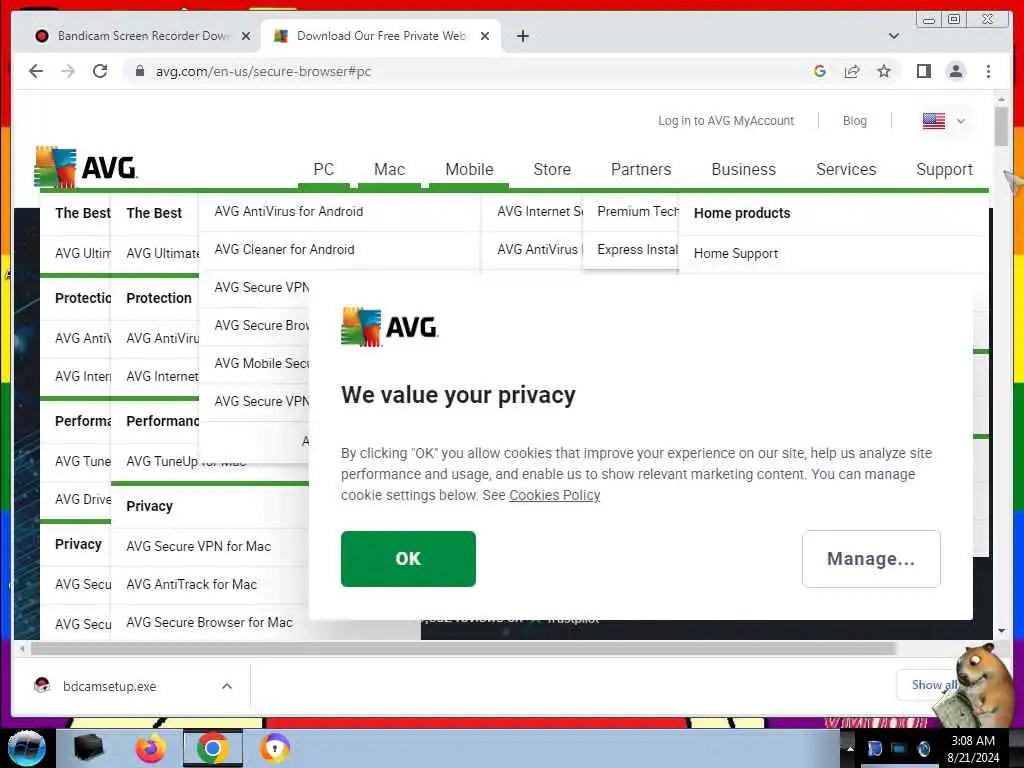Viewport: 1024px width, 768px height.
Task: Open the tab search chevron
Action: tap(894, 36)
